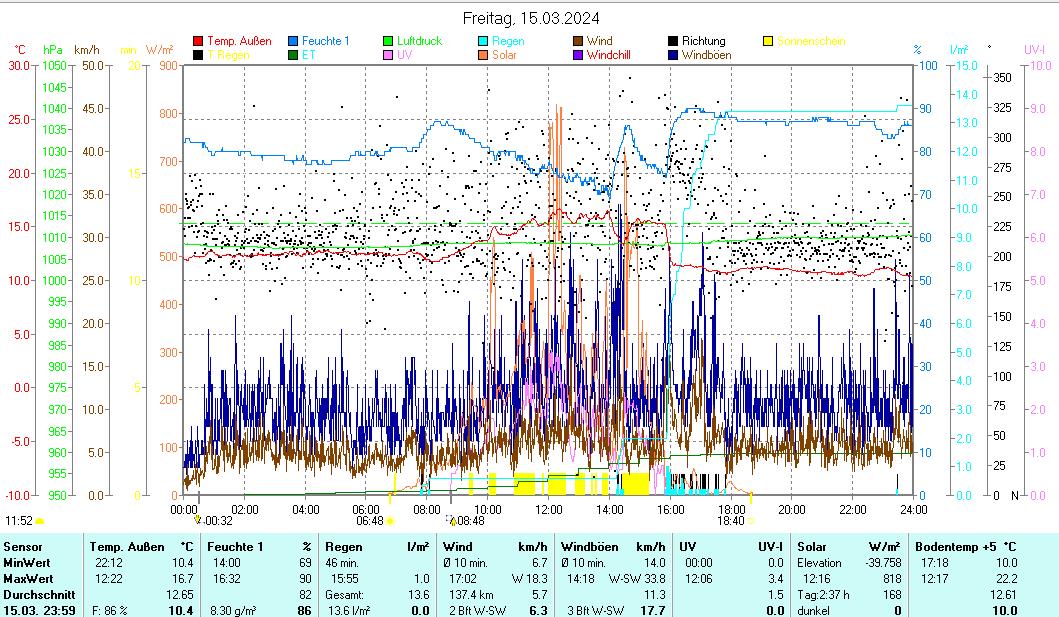Click the 15.03. 23:59 timestamp in table

[x=38, y=610]
